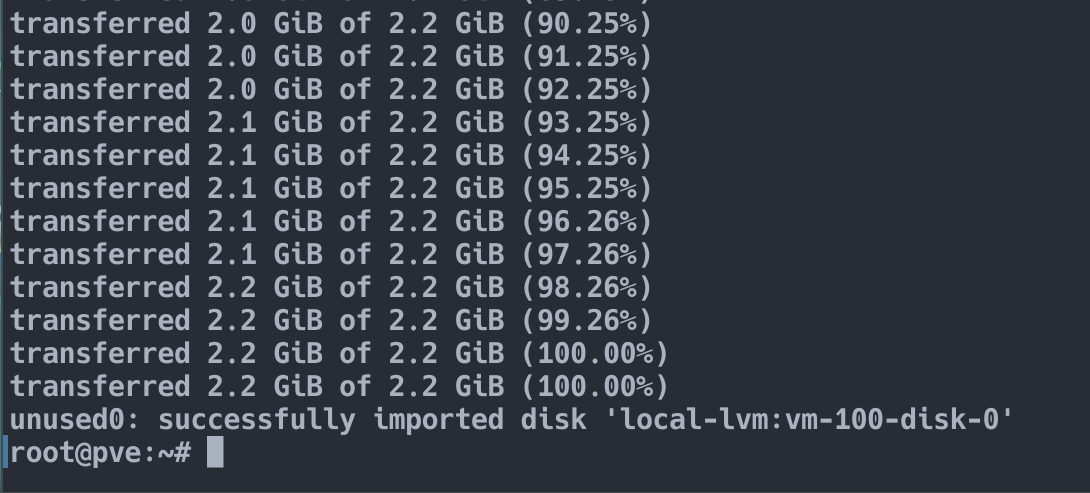This screenshot has width=1090, height=493.
Task: Click the 'successfully imported disk' message line
Action: [x=512, y=420]
